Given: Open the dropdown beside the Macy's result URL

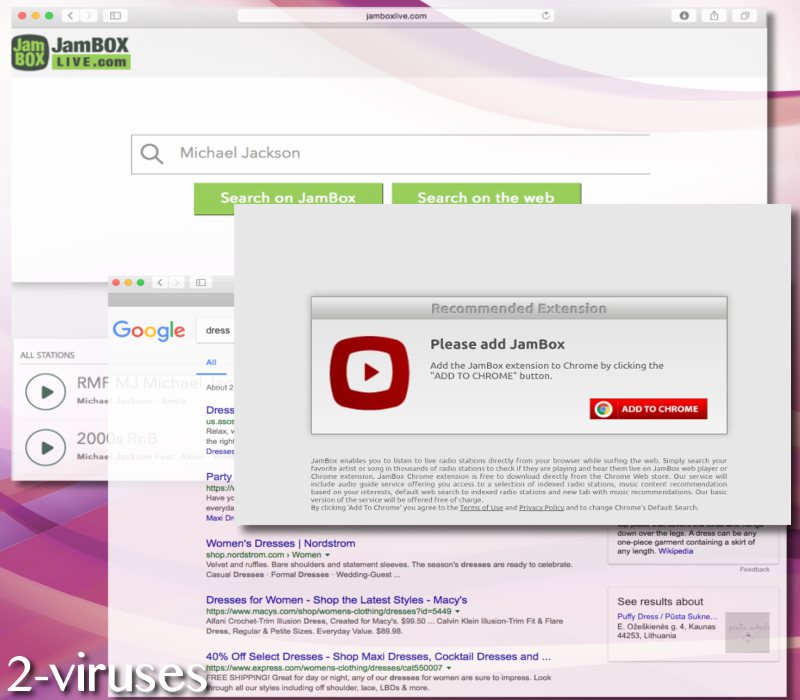Looking at the screenshot, I should click(x=458, y=612).
